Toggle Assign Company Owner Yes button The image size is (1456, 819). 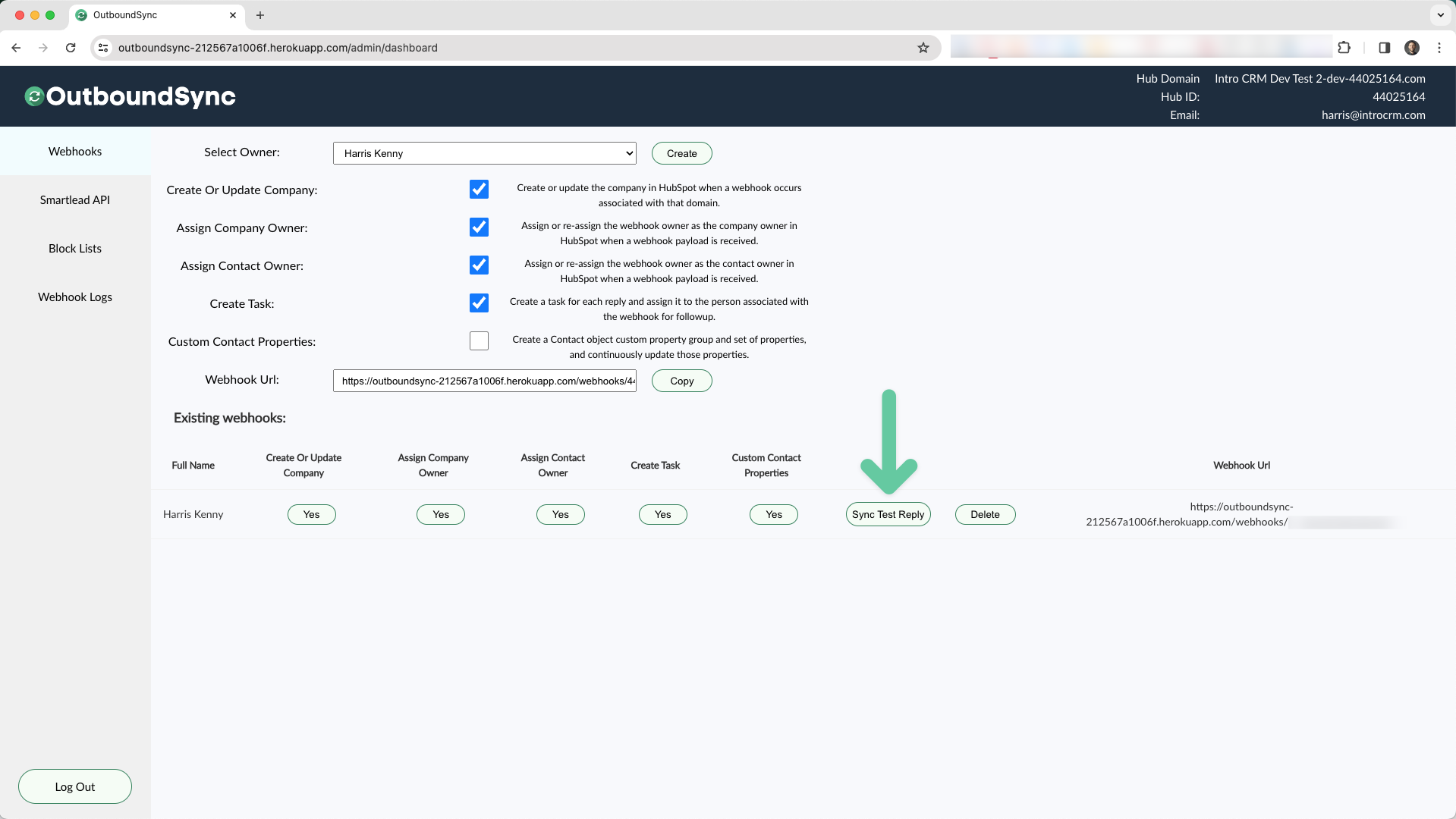(441, 514)
